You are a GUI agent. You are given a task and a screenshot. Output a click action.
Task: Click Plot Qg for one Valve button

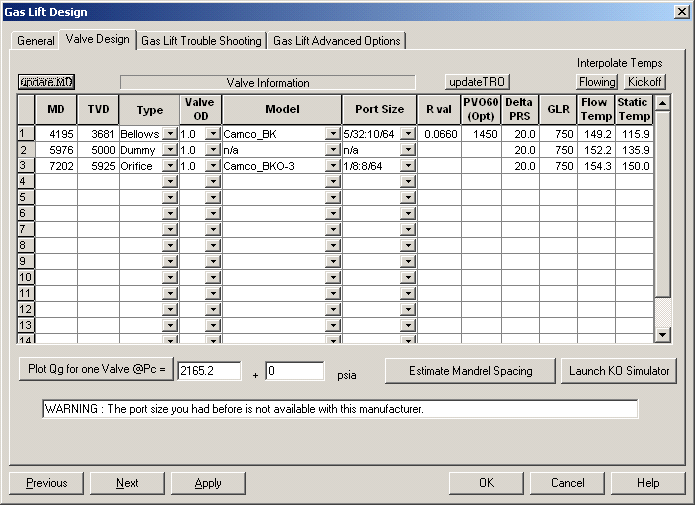96,370
